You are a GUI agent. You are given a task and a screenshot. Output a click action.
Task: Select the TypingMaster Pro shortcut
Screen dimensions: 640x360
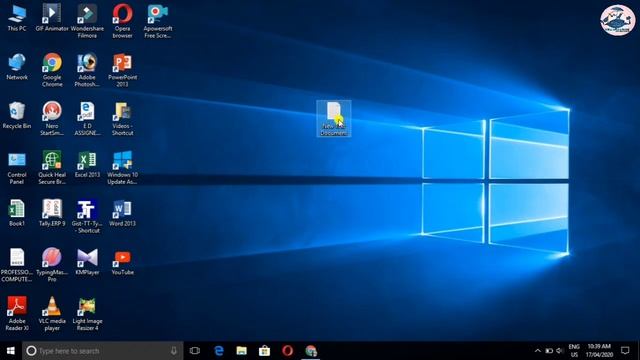point(52,265)
